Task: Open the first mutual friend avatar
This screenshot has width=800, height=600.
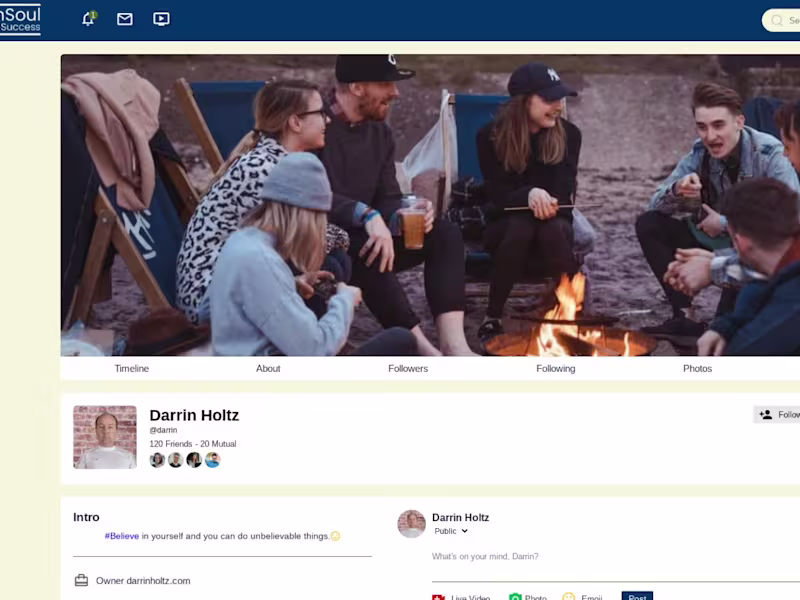Action: [157, 460]
